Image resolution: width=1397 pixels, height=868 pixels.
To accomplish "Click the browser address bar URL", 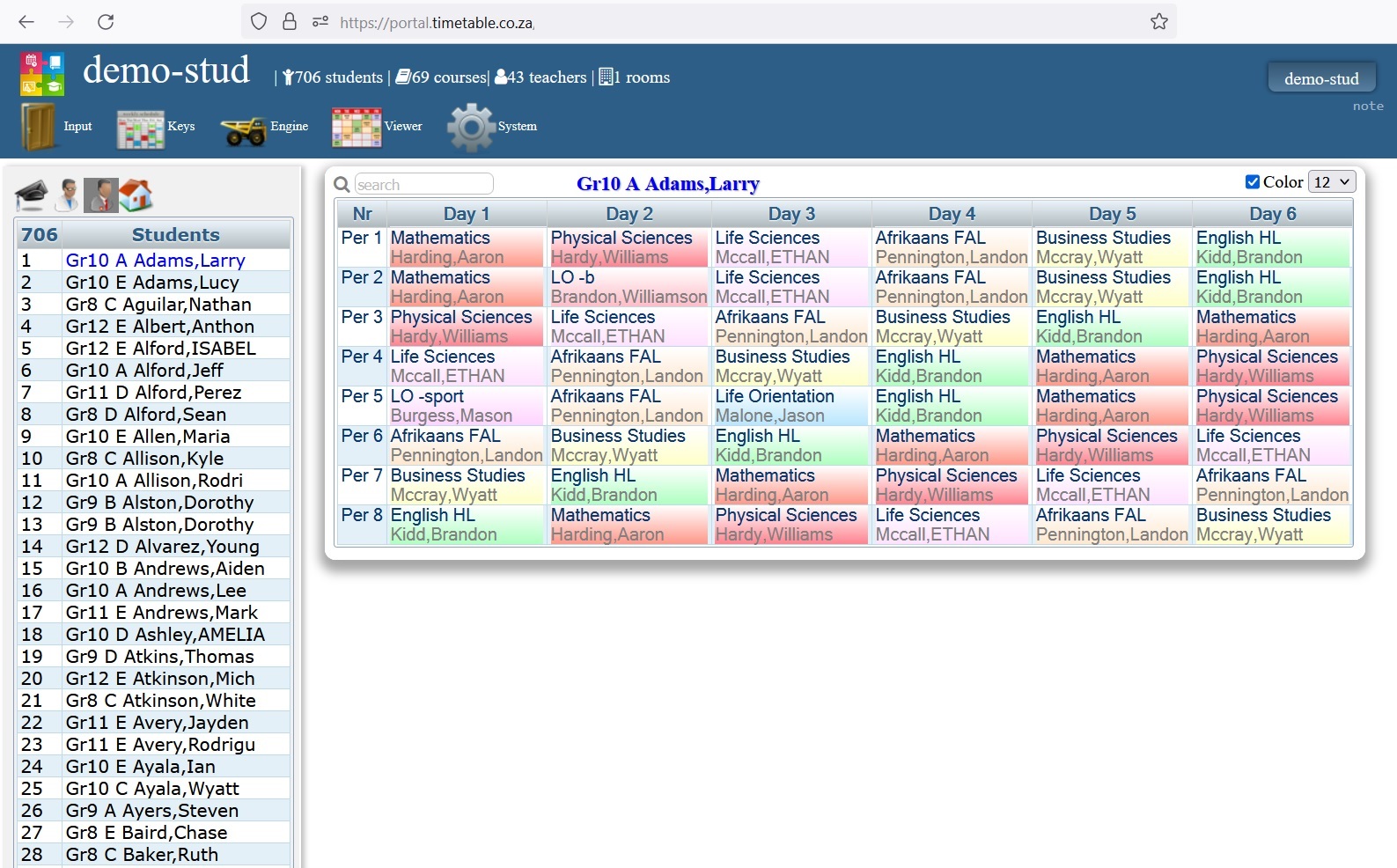I will pos(437,23).
